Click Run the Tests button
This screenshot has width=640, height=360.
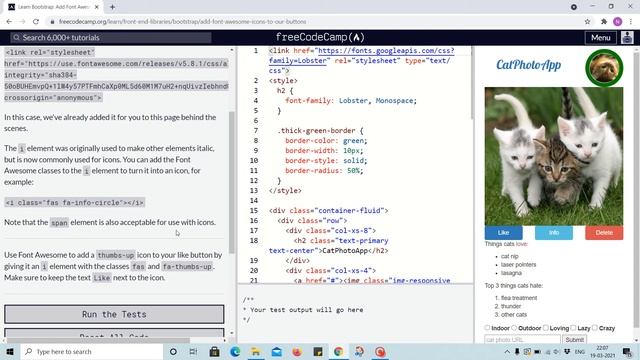(x=114, y=314)
